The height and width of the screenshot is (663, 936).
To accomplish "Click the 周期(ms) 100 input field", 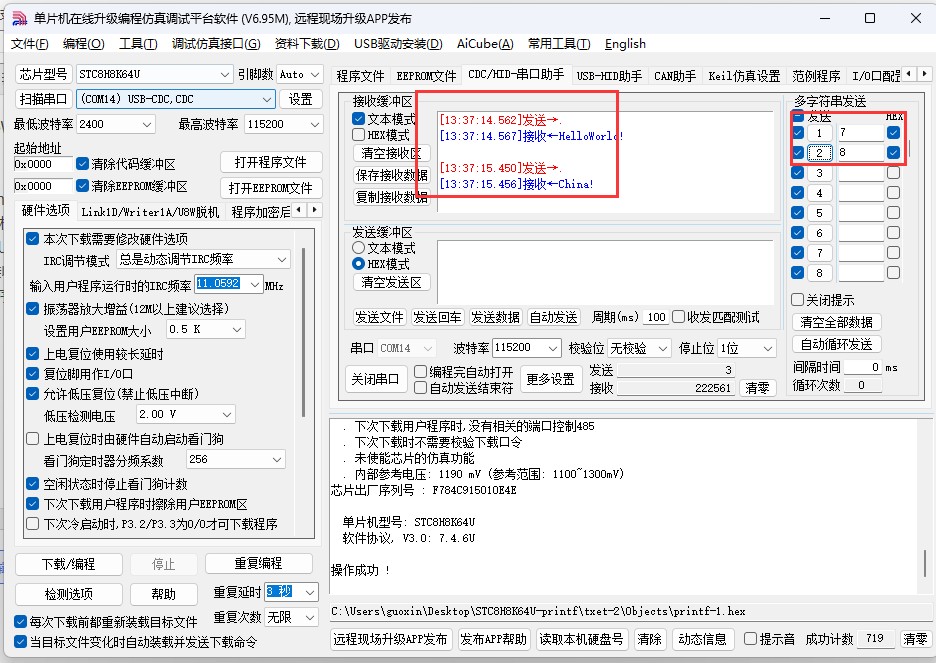I will pos(657,317).
